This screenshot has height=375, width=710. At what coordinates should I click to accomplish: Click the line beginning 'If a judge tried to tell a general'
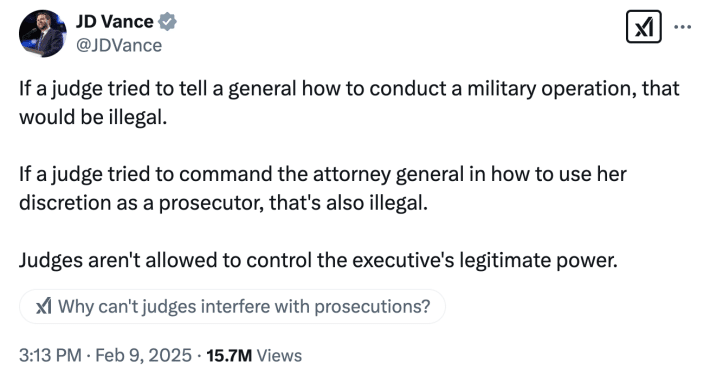point(349,89)
